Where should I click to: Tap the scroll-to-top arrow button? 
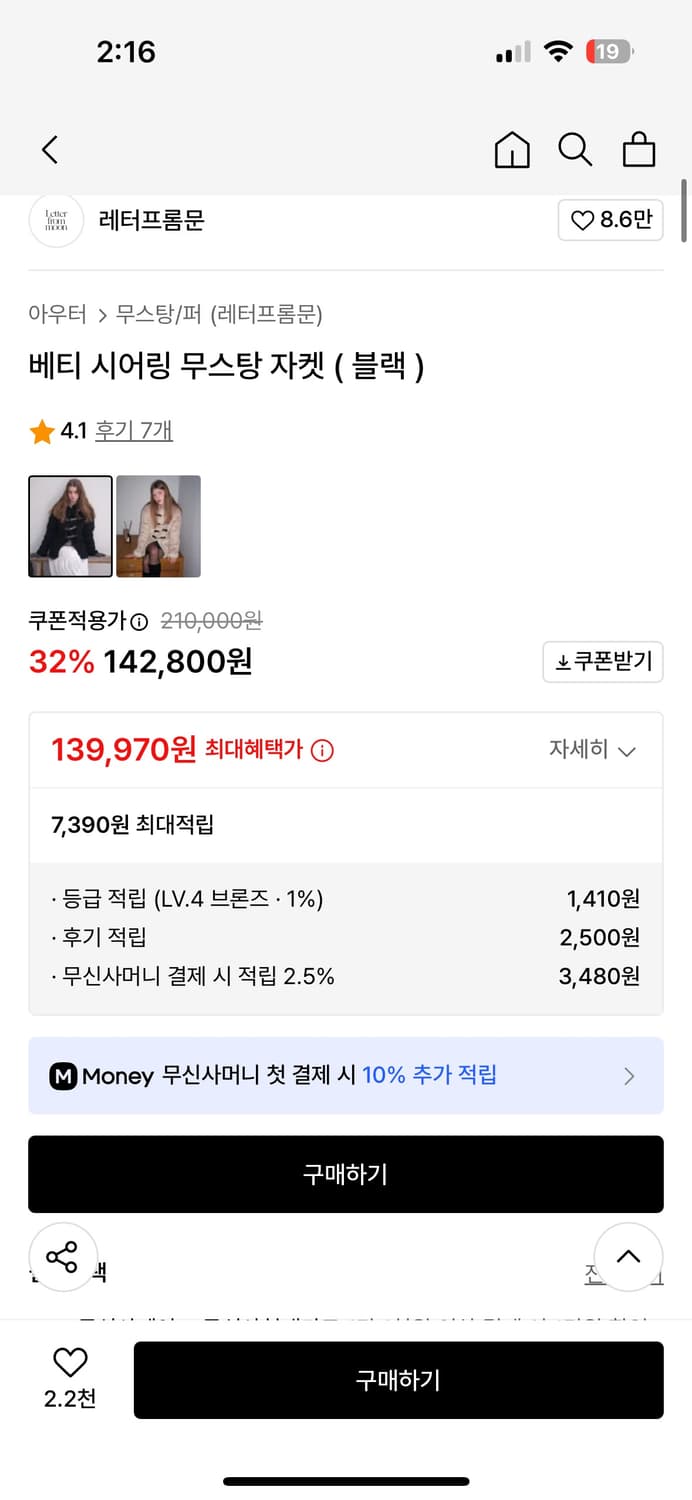click(628, 1257)
